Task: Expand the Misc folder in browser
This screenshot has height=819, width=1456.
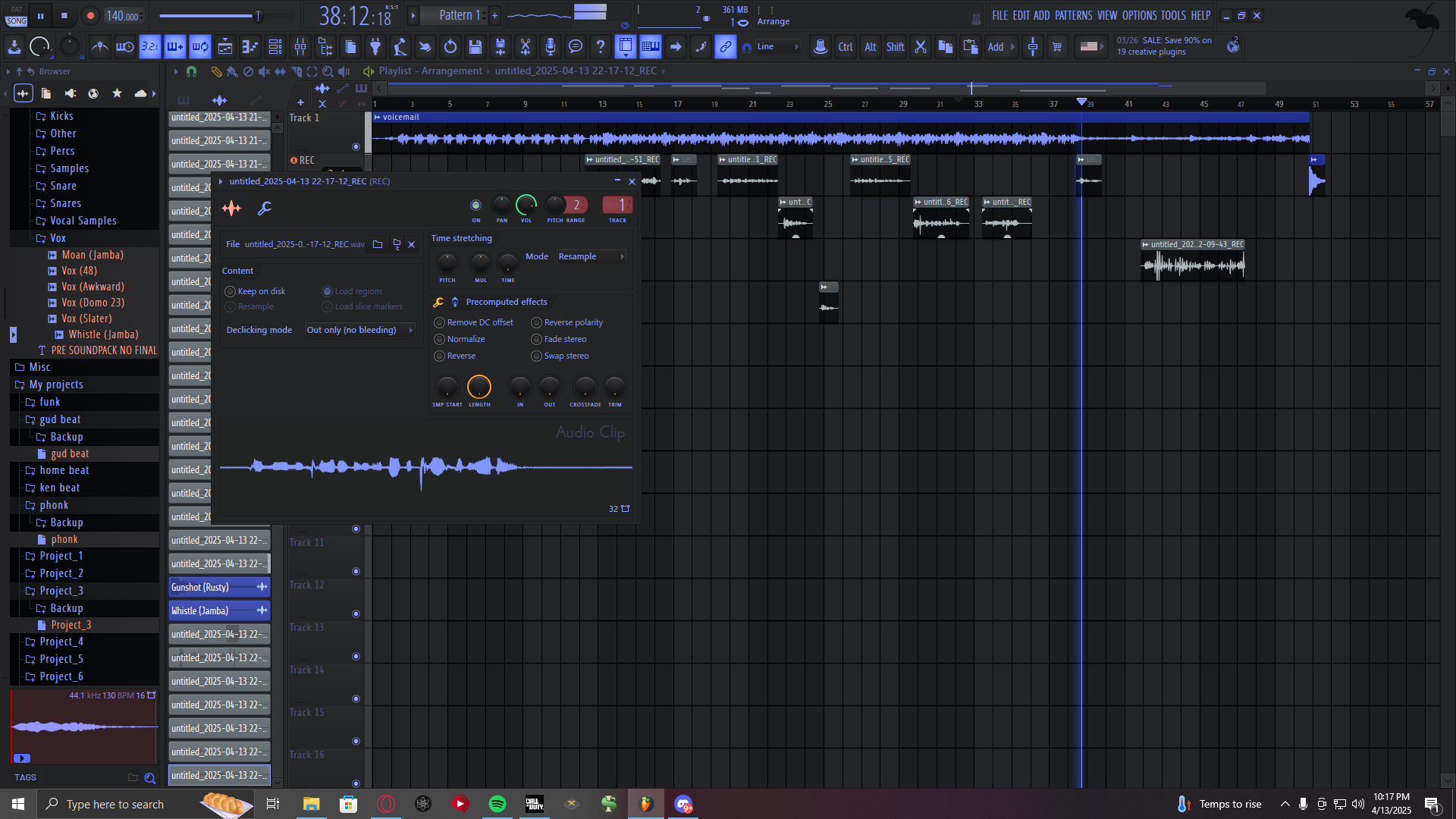Action: click(x=39, y=367)
